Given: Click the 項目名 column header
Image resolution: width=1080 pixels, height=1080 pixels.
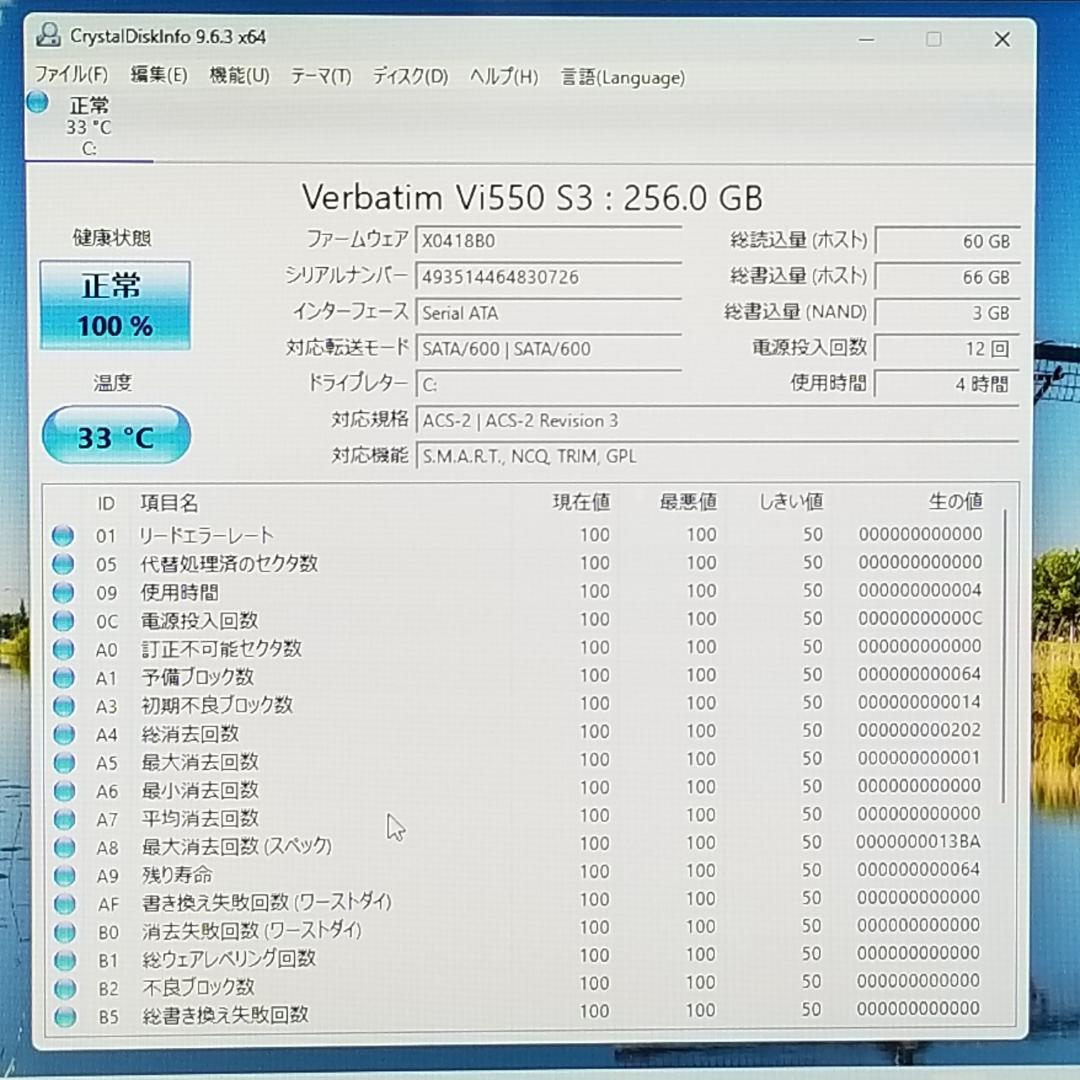Looking at the screenshot, I should click(x=169, y=503).
